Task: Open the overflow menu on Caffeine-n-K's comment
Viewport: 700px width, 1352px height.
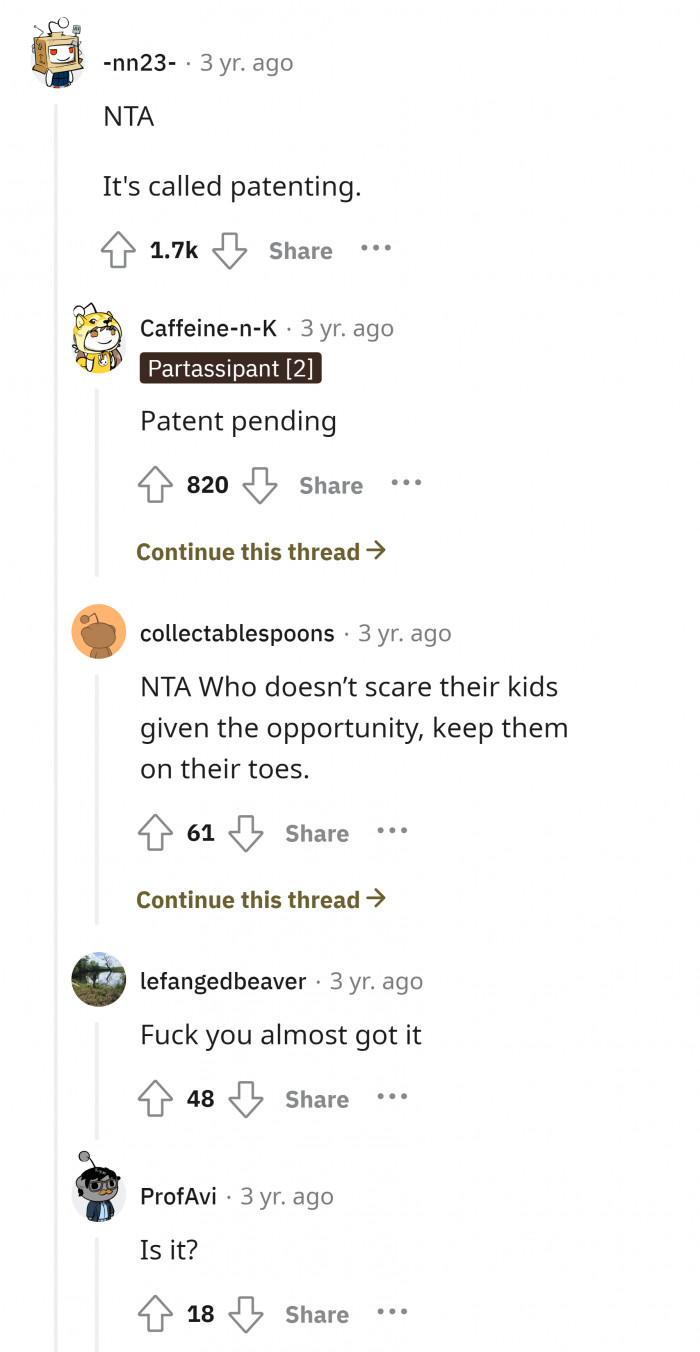Action: pos(407,483)
